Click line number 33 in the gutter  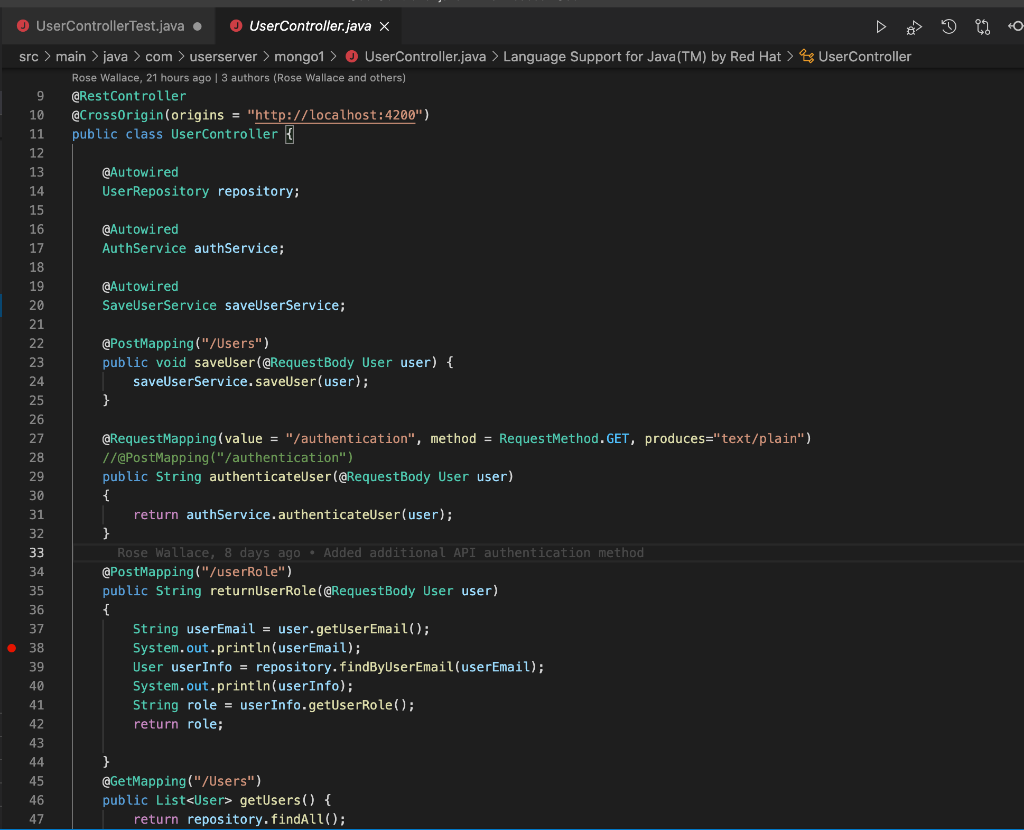[x=36, y=553]
